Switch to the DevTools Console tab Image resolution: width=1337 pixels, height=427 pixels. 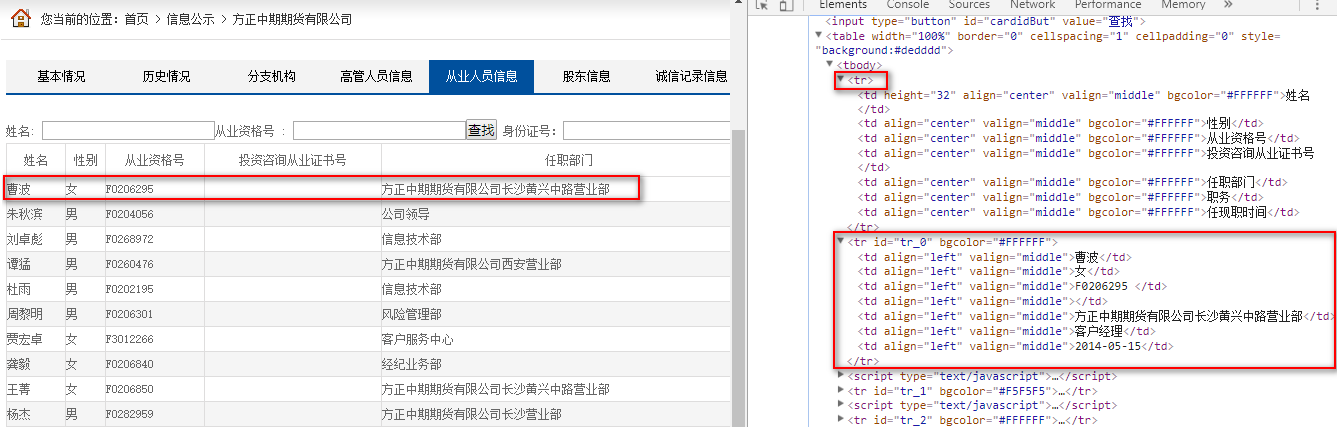908,5
